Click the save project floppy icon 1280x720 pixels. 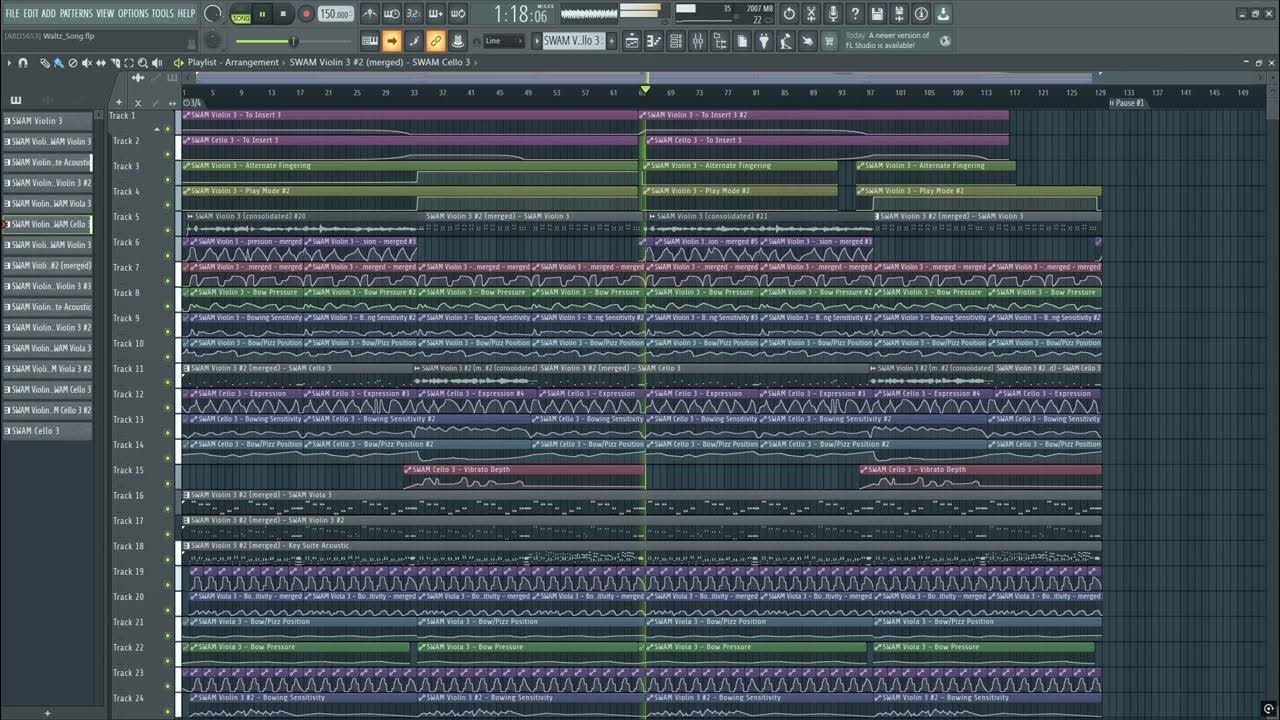coord(876,15)
